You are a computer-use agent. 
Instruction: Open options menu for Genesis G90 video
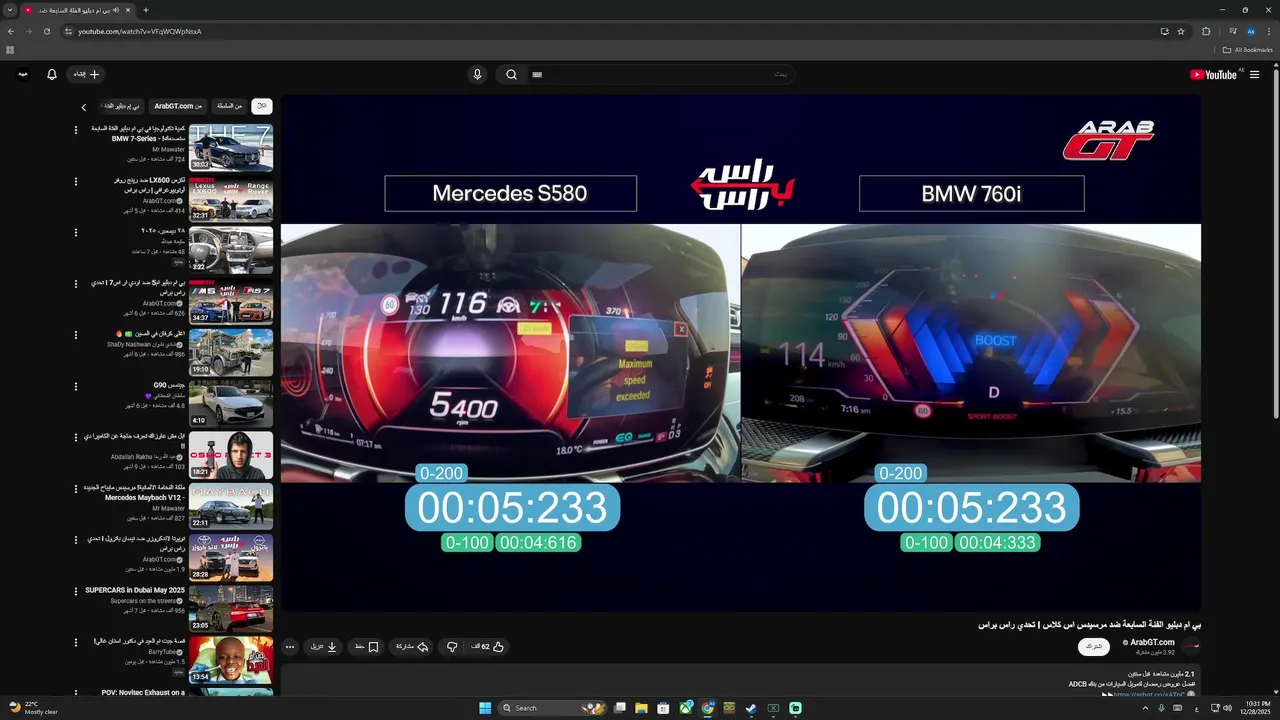coord(76,386)
